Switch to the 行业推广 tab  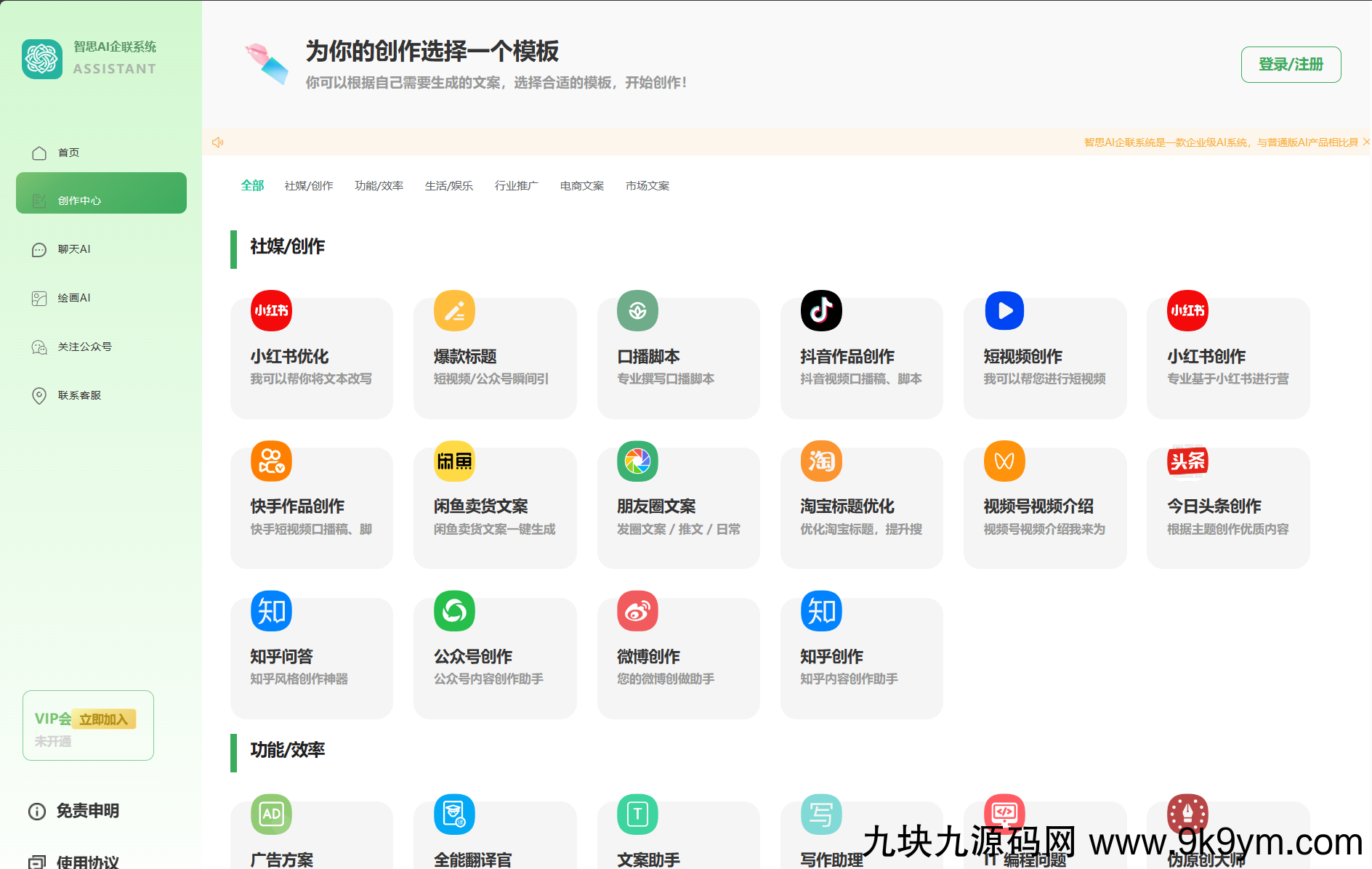tap(516, 186)
